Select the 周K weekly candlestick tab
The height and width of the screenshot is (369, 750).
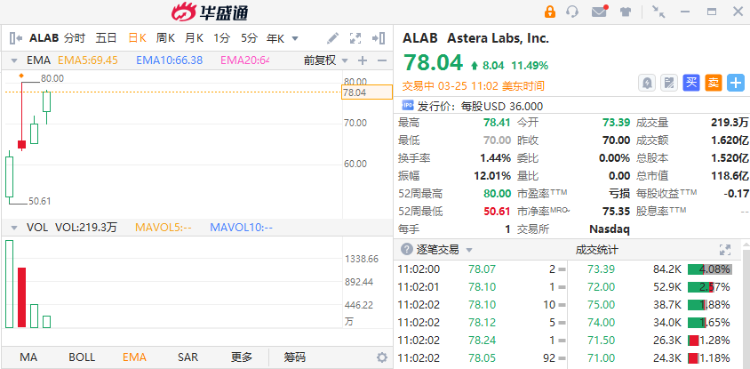pyautogui.click(x=165, y=38)
